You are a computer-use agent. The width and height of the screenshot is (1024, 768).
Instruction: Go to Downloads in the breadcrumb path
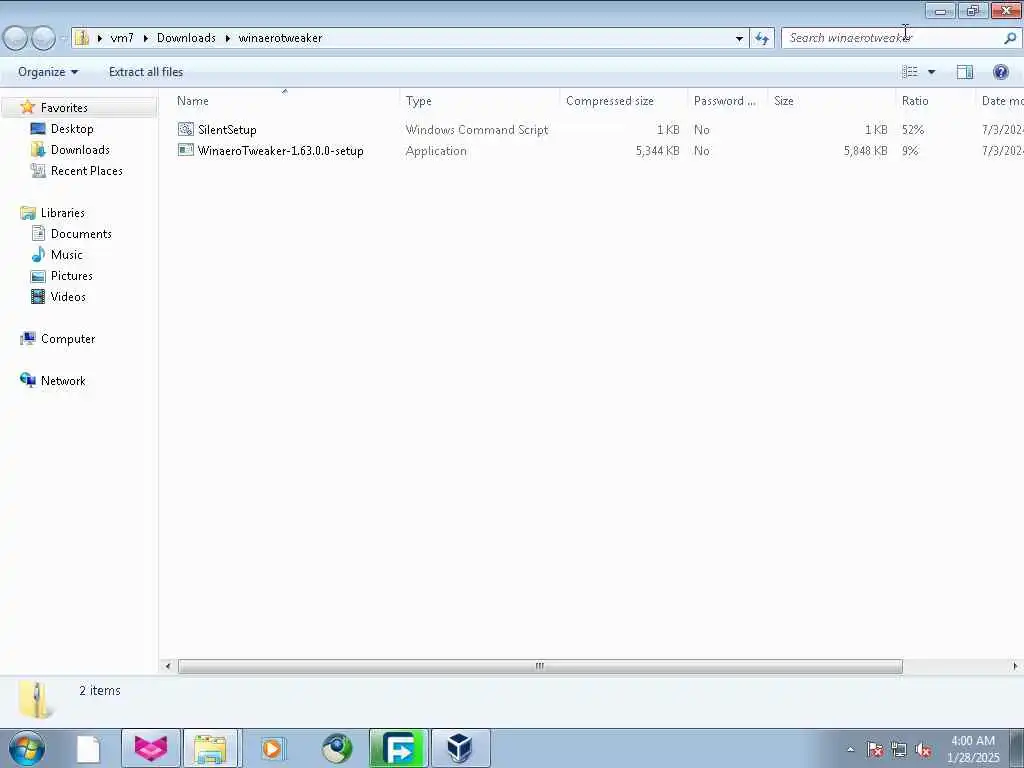pos(186,38)
